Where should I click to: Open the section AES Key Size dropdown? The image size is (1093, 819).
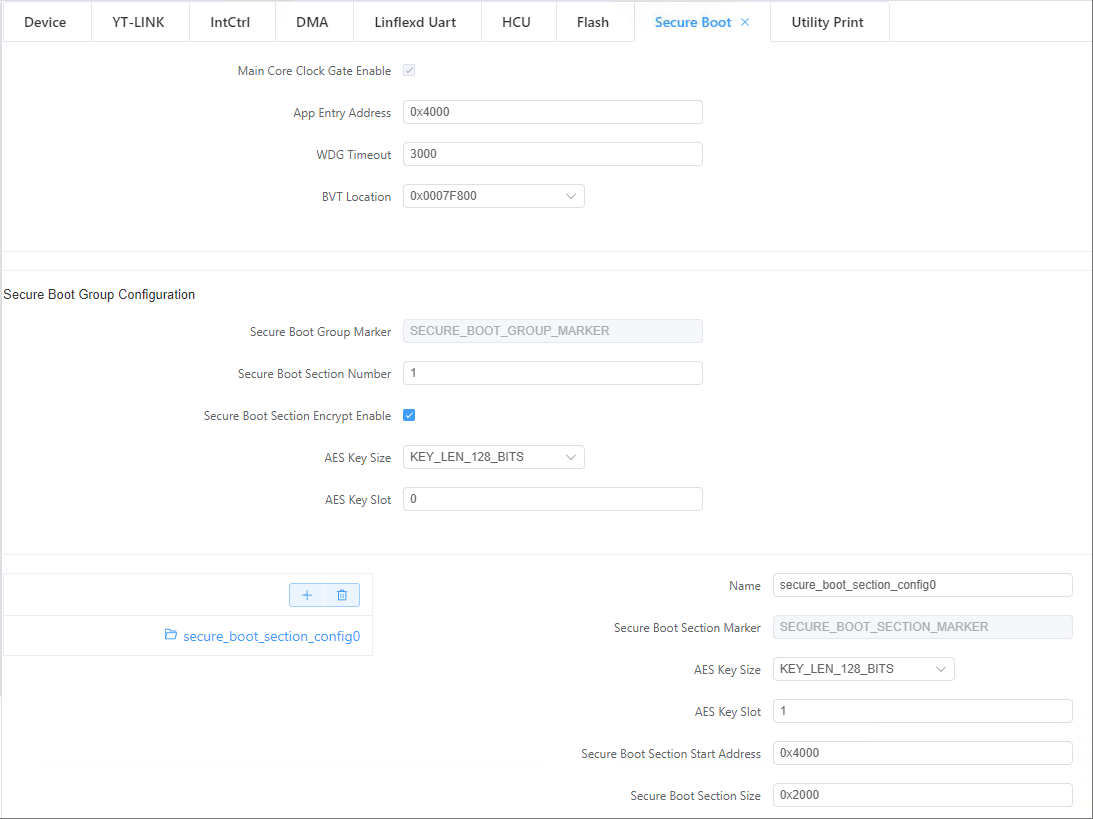(863, 669)
